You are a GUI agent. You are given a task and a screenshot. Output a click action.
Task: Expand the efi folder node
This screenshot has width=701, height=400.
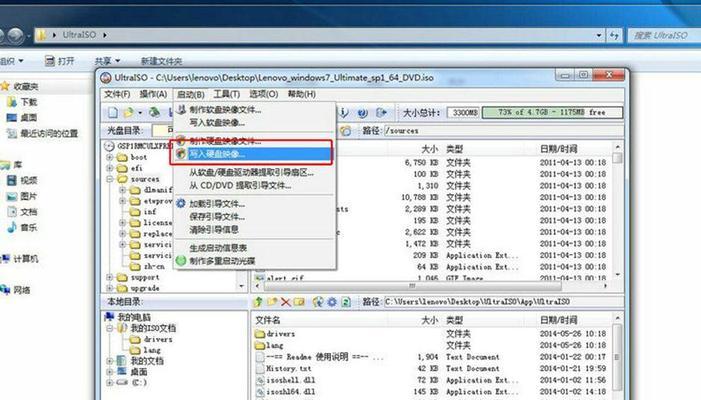[110, 168]
